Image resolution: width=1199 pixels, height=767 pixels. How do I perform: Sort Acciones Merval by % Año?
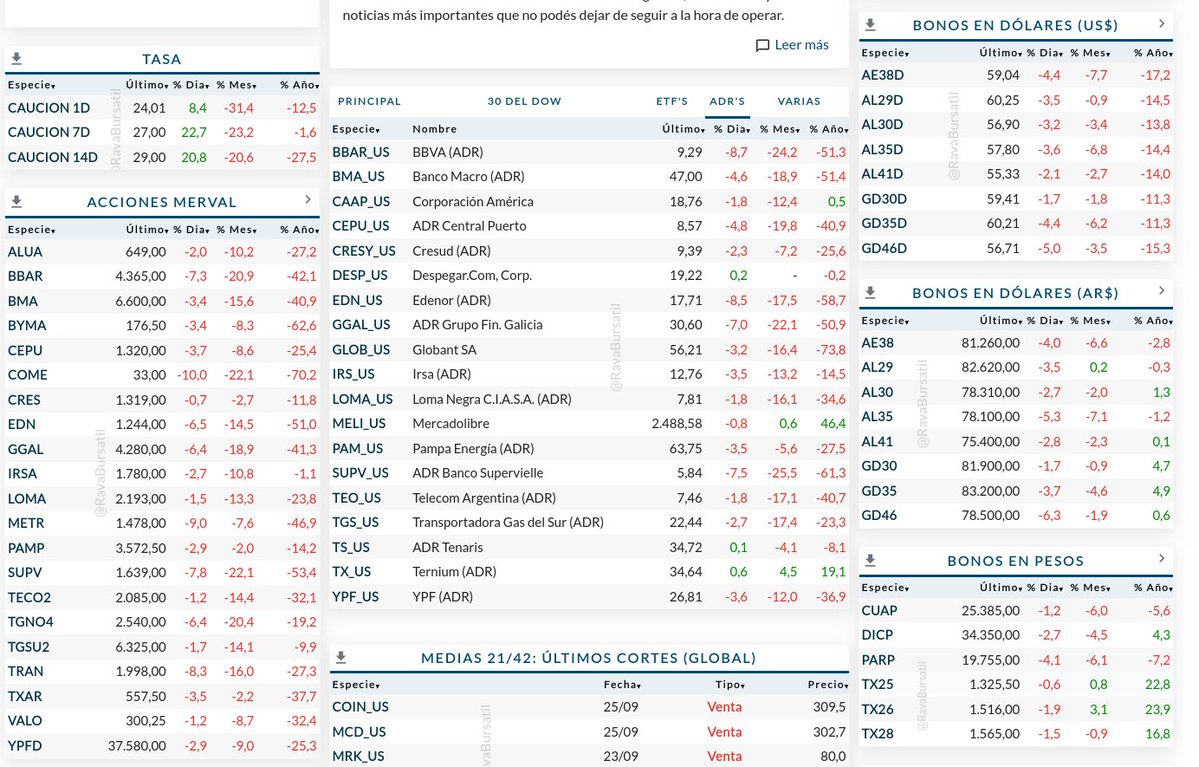coord(299,229)
